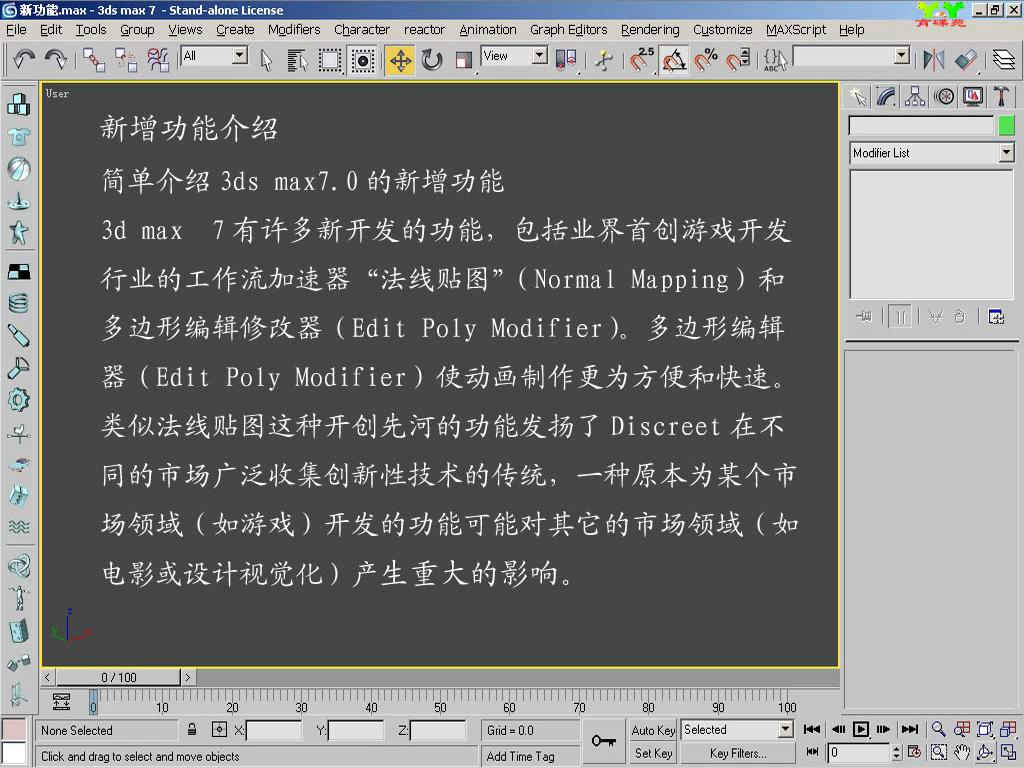
Task: Create a reactor Toy Car
Action: [18, 464]
